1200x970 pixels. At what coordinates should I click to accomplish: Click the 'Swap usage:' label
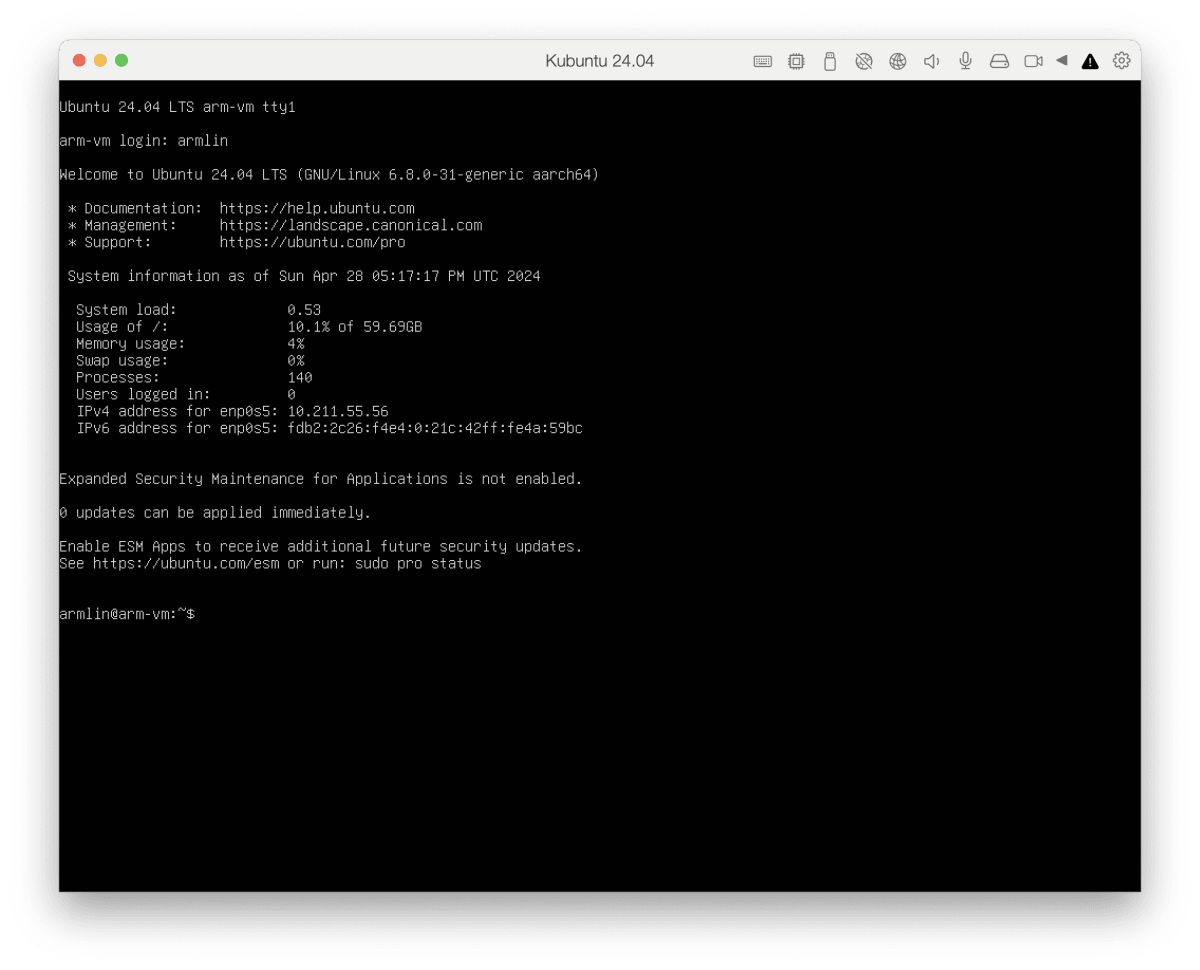(122, 361)
